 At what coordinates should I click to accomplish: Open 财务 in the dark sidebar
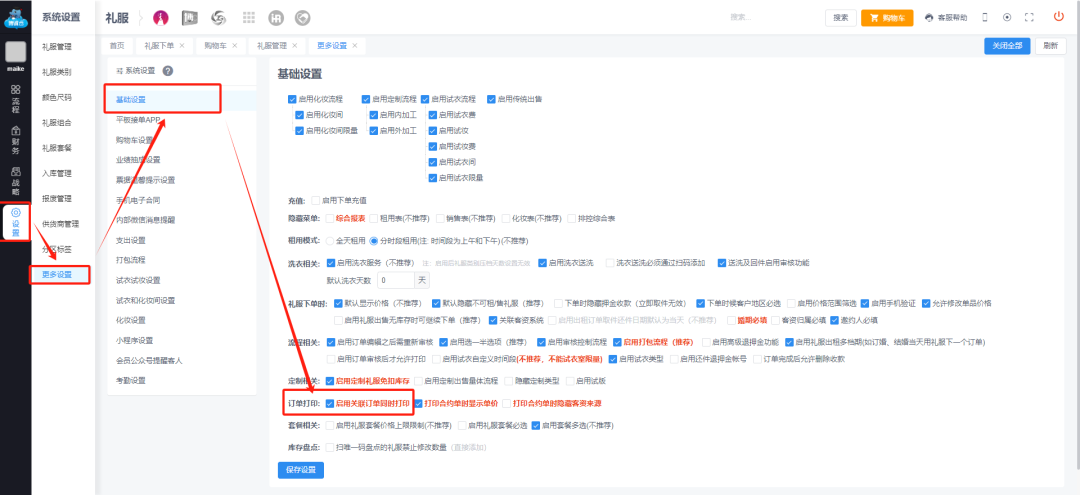coord(15,140)
